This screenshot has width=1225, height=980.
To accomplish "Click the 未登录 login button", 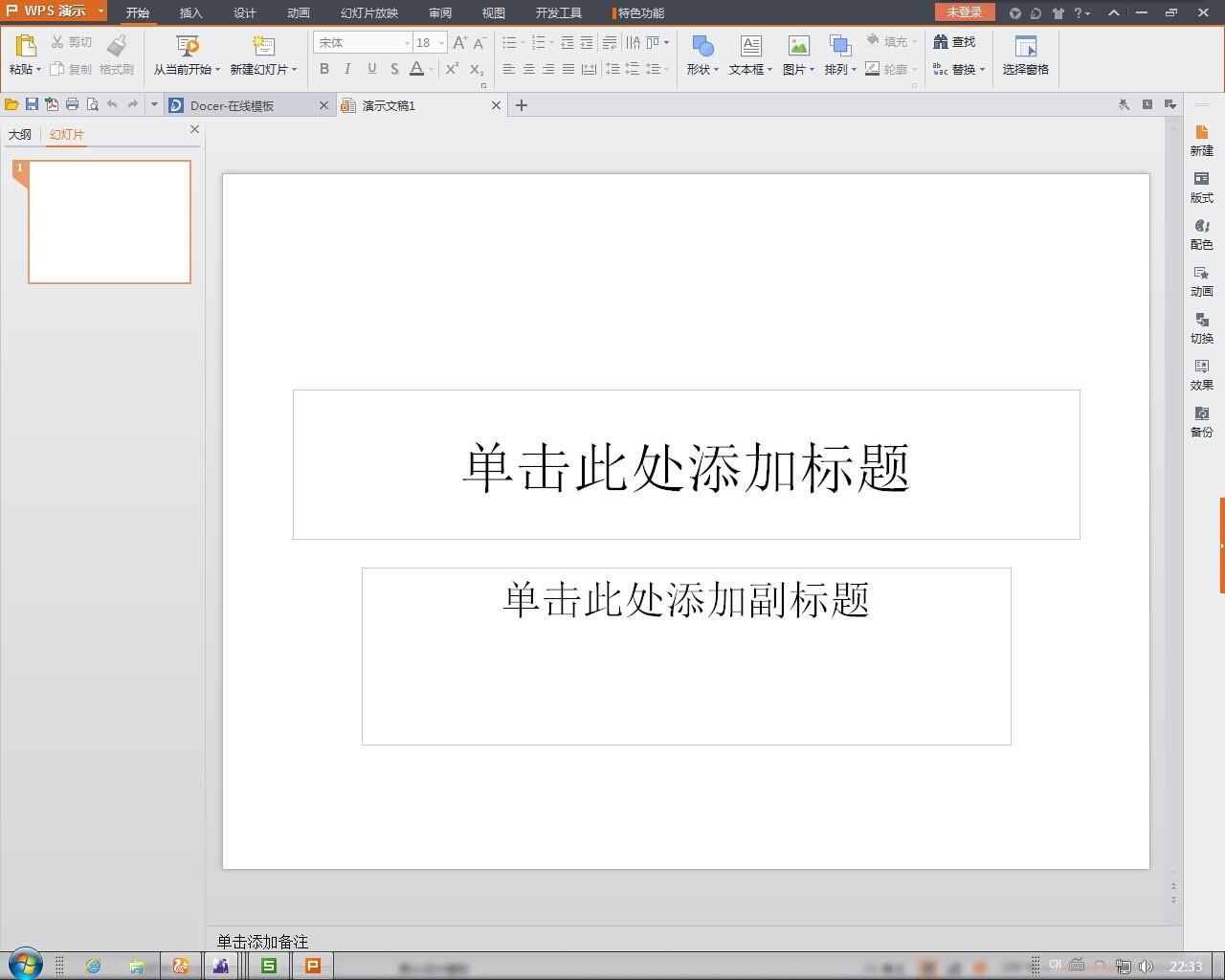I will coord(964,12).
